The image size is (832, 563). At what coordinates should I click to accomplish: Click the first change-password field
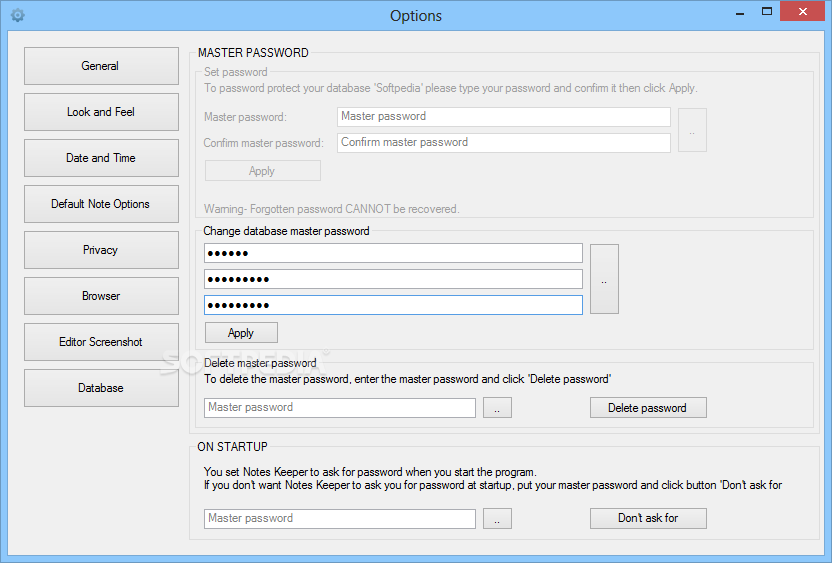pyautogui.click(x=393, y=253)
